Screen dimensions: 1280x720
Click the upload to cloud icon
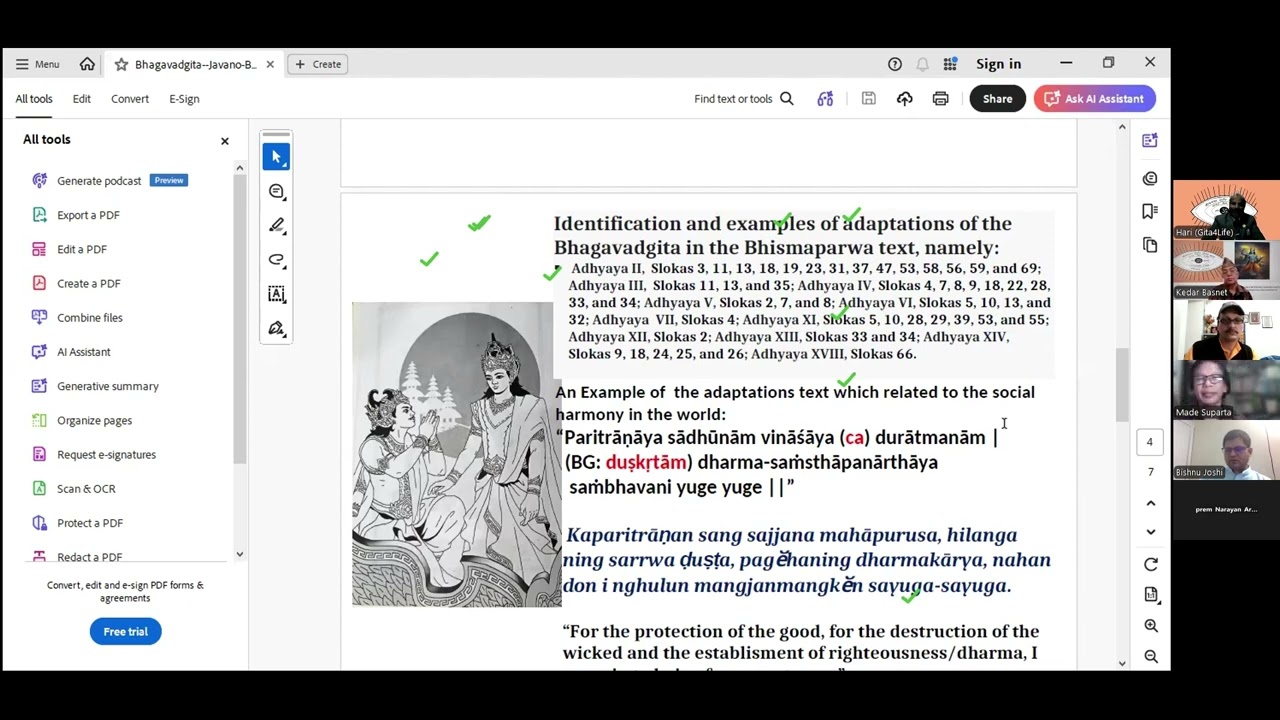coord(904,98)
